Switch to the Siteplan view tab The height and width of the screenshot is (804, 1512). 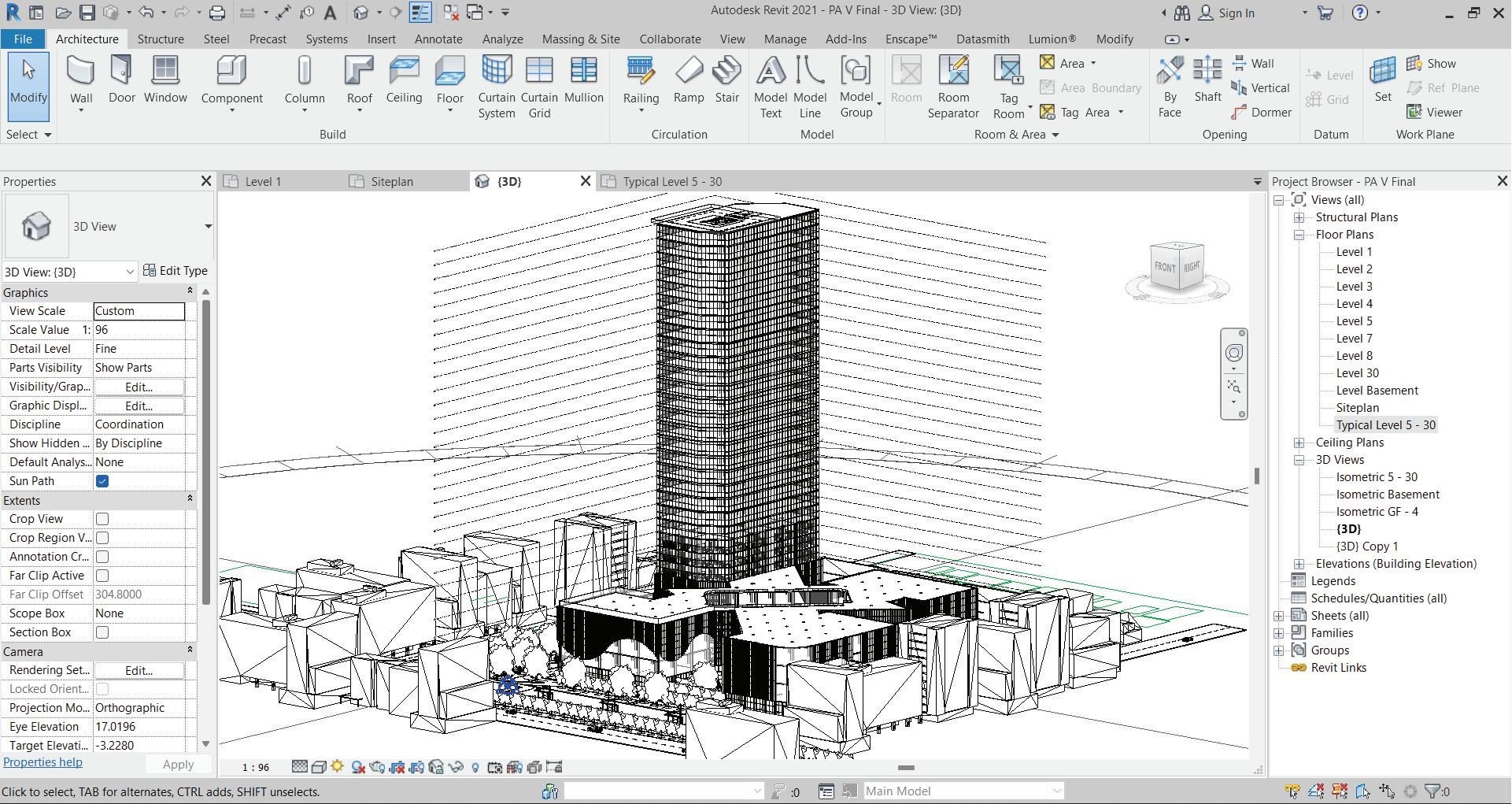[x=391, y=182]
